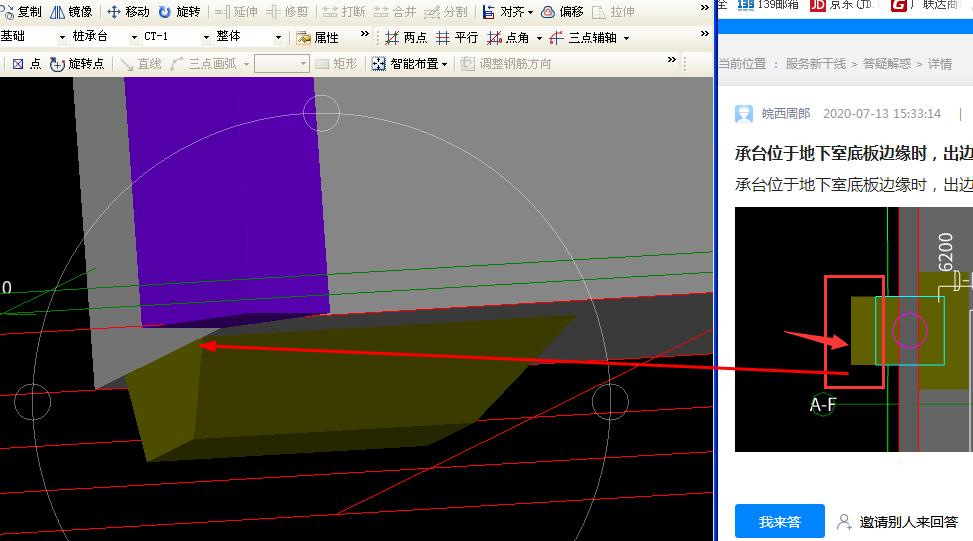Select the 矩形 (Rectangle) draw tool
This screenshot has width=973, height=541.
point(337,64)
